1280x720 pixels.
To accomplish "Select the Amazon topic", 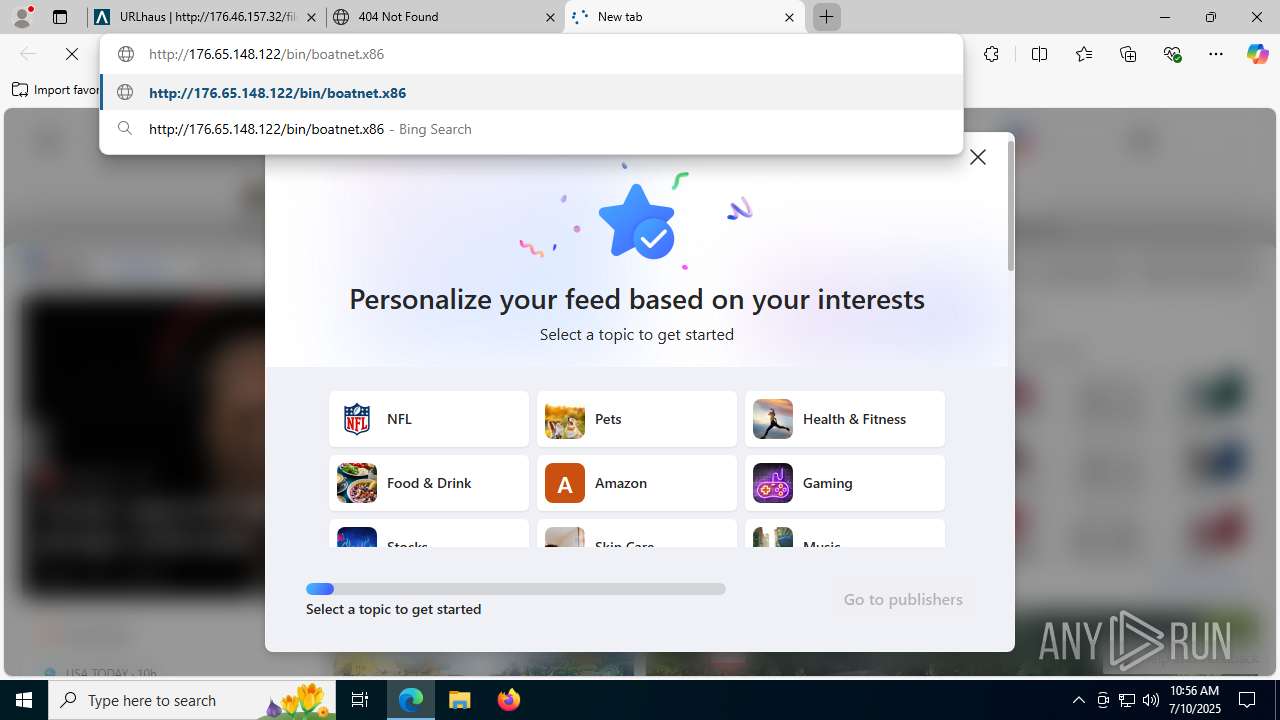I will click(637, 483).
